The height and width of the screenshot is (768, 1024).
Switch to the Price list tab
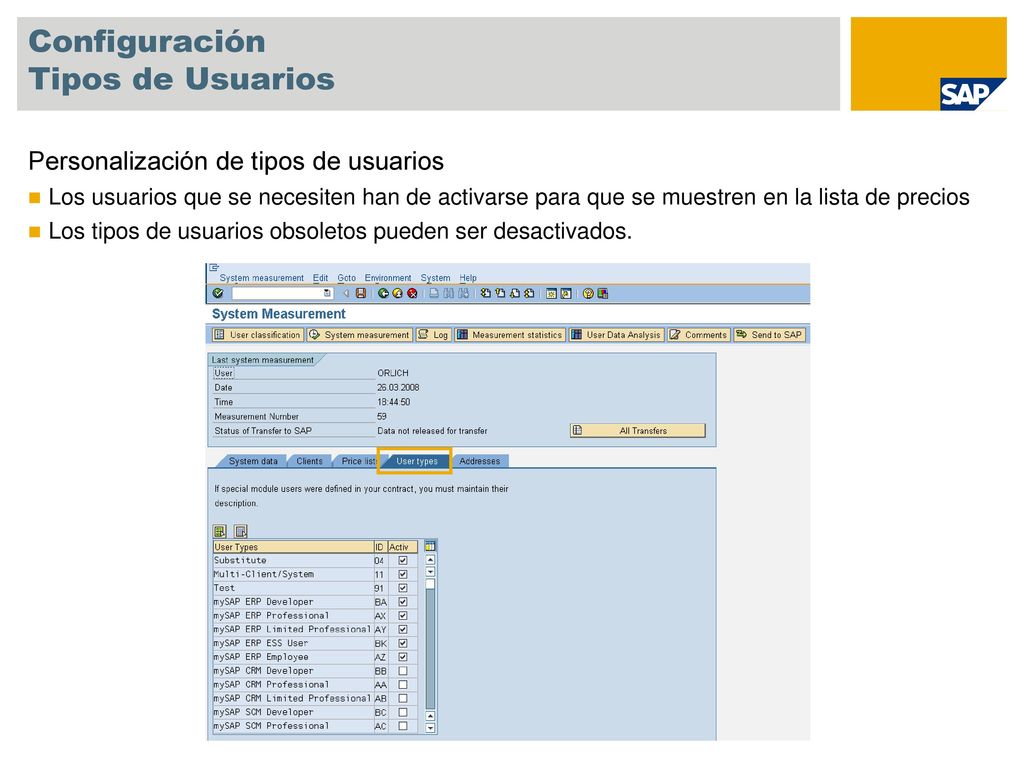pyautogui.click(x=357, y=461)
